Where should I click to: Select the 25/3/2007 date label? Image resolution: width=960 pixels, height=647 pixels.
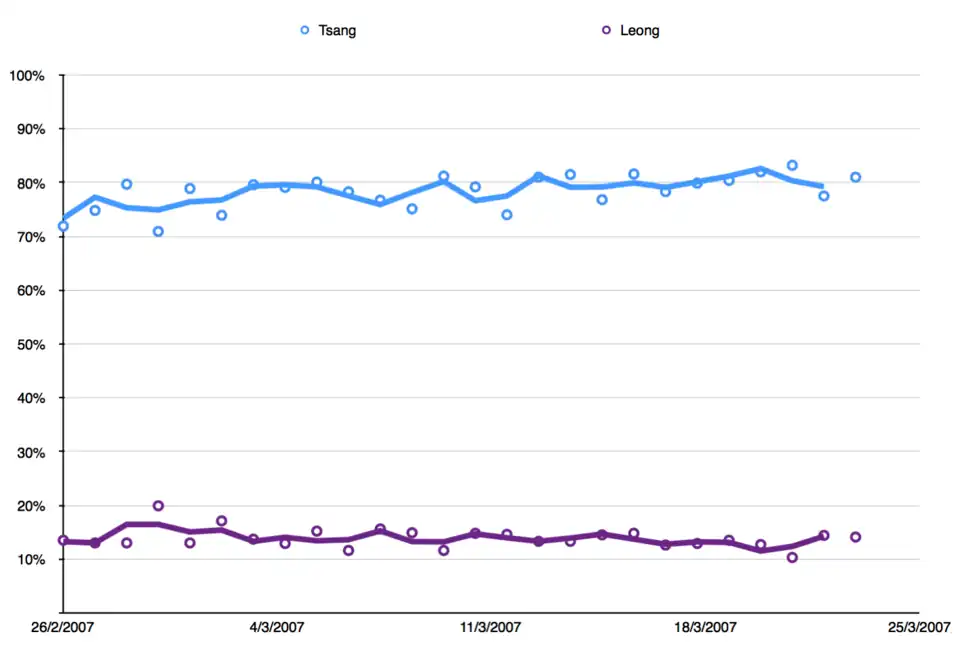click(918, 628)
